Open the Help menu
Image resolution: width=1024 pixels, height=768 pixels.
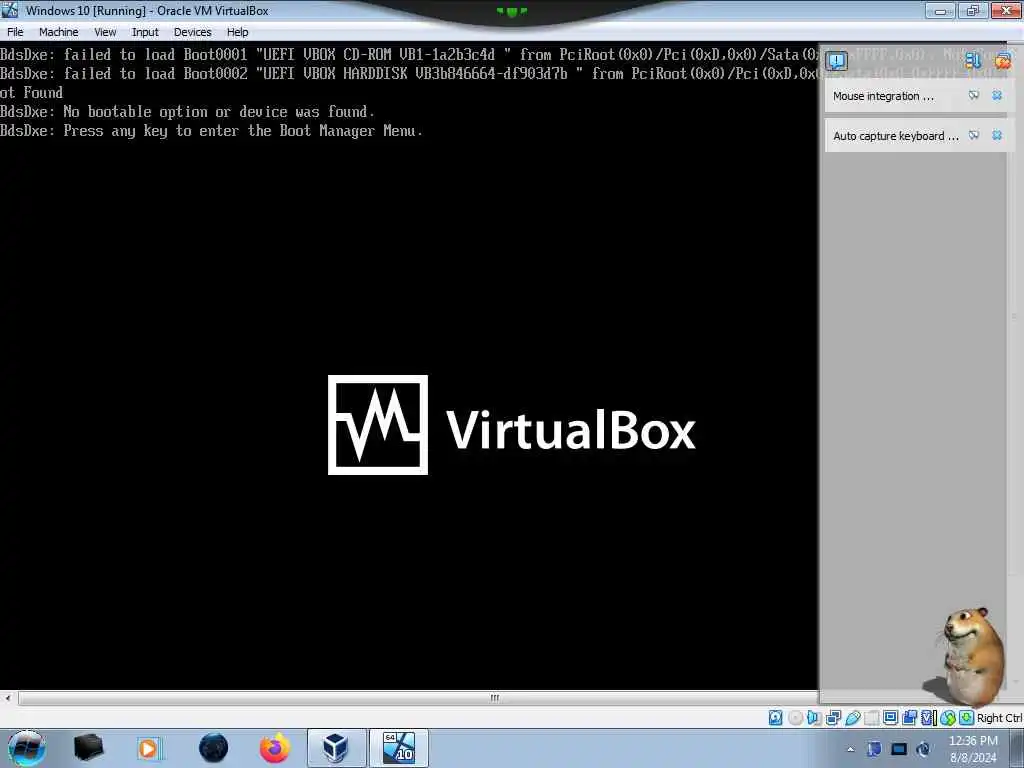(237, 32)
